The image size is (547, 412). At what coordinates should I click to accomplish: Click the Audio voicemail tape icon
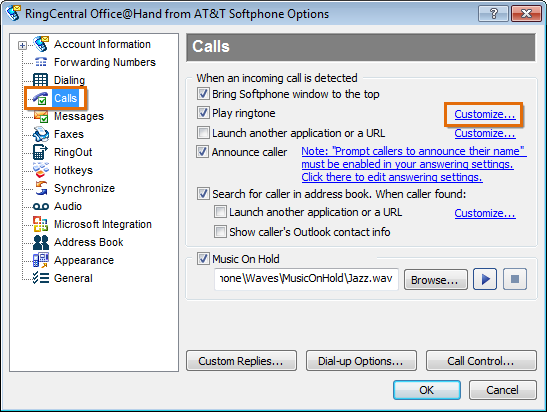coord(41,207)
